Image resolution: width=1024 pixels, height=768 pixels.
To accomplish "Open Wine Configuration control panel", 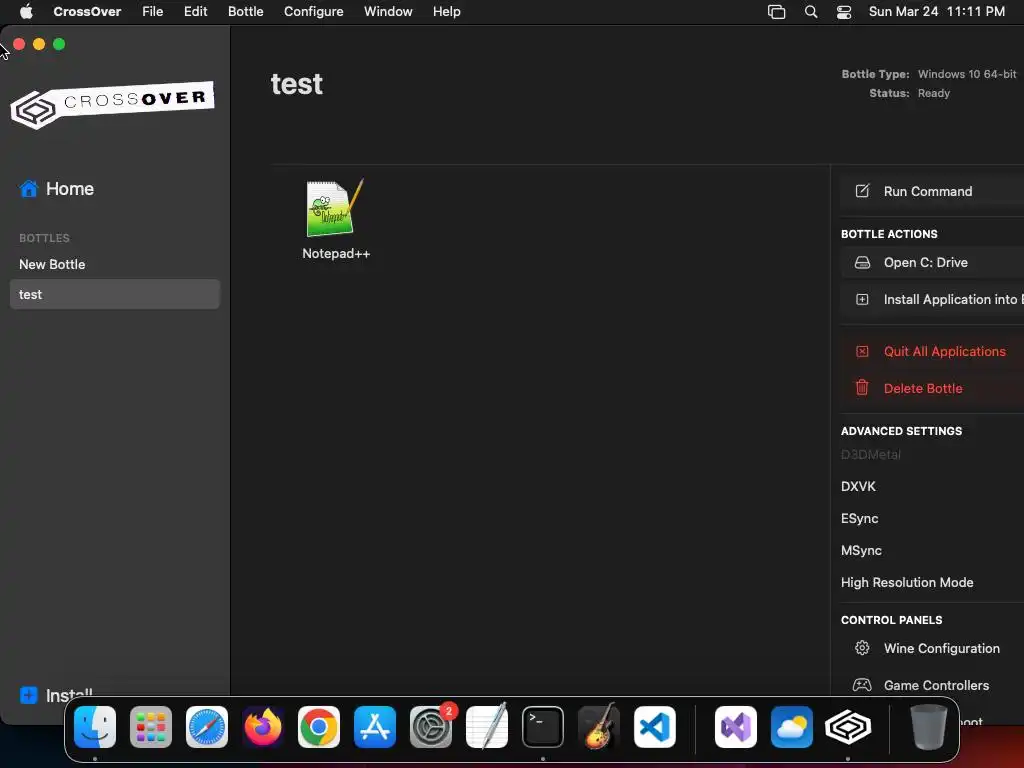I will click(932, 648).
